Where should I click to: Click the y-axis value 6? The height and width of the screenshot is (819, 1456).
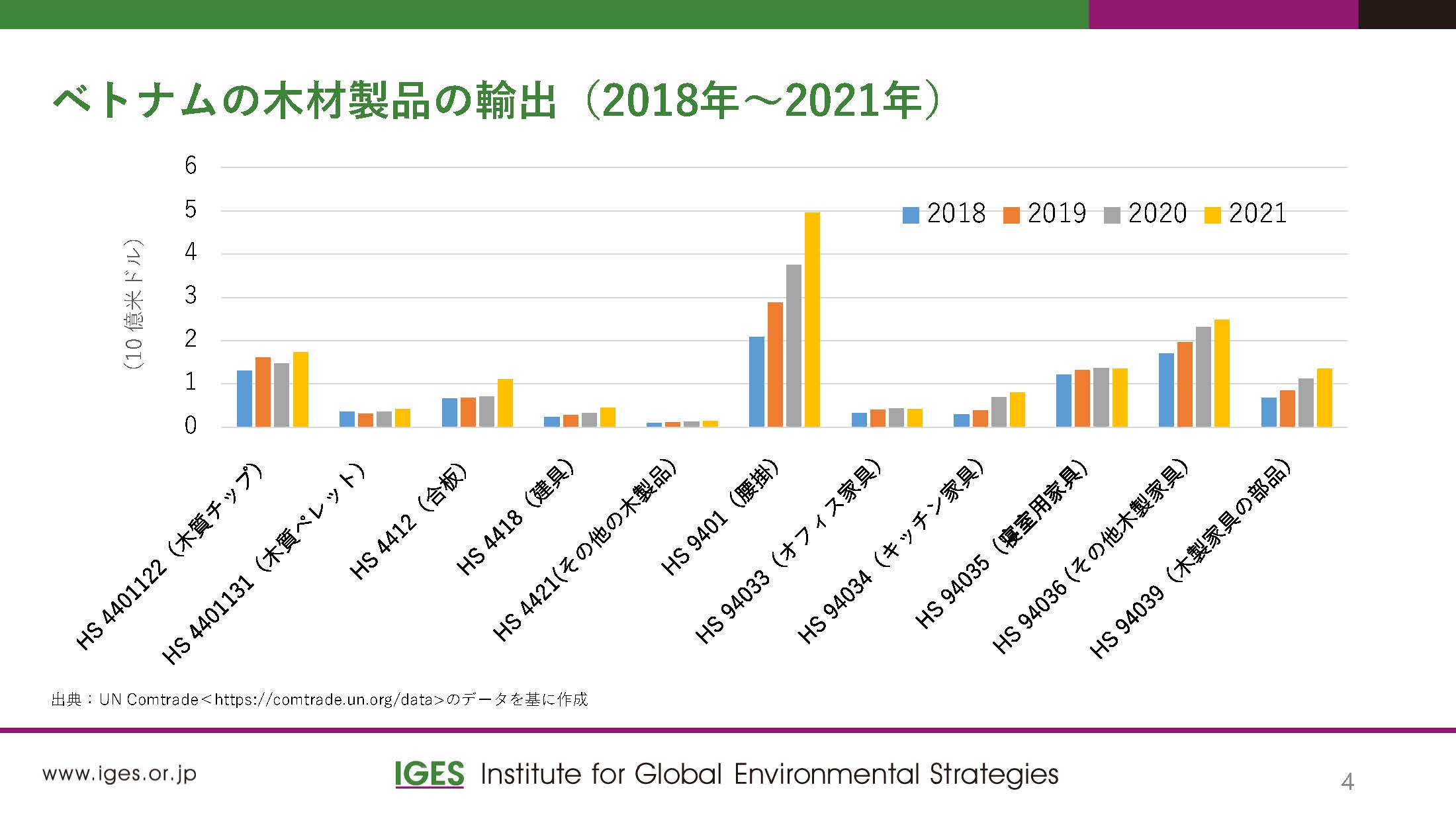191,165
